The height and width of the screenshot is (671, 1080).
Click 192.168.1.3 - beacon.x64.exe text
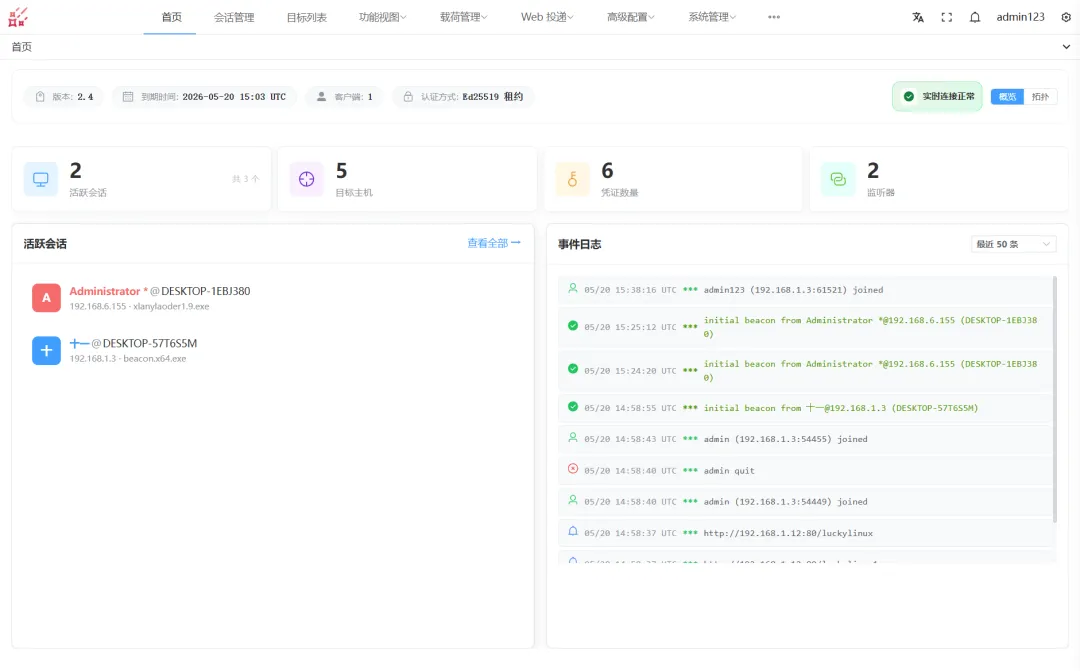click(x=127, y=359)
